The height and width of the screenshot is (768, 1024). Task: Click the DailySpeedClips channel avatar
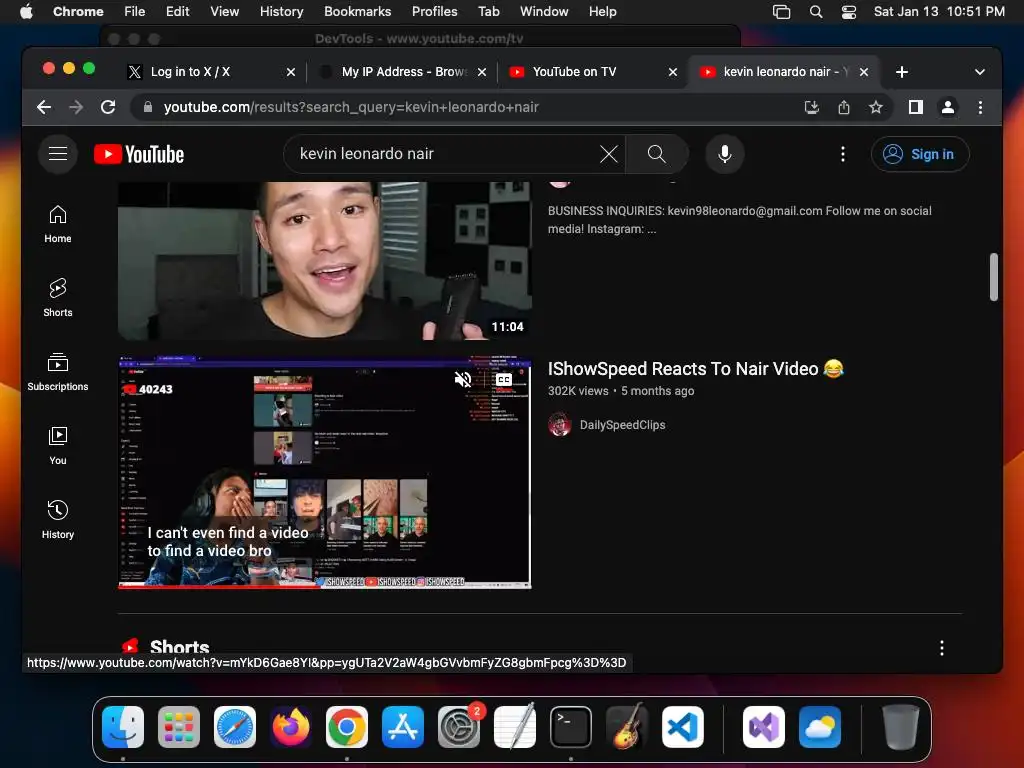(560, 424)
